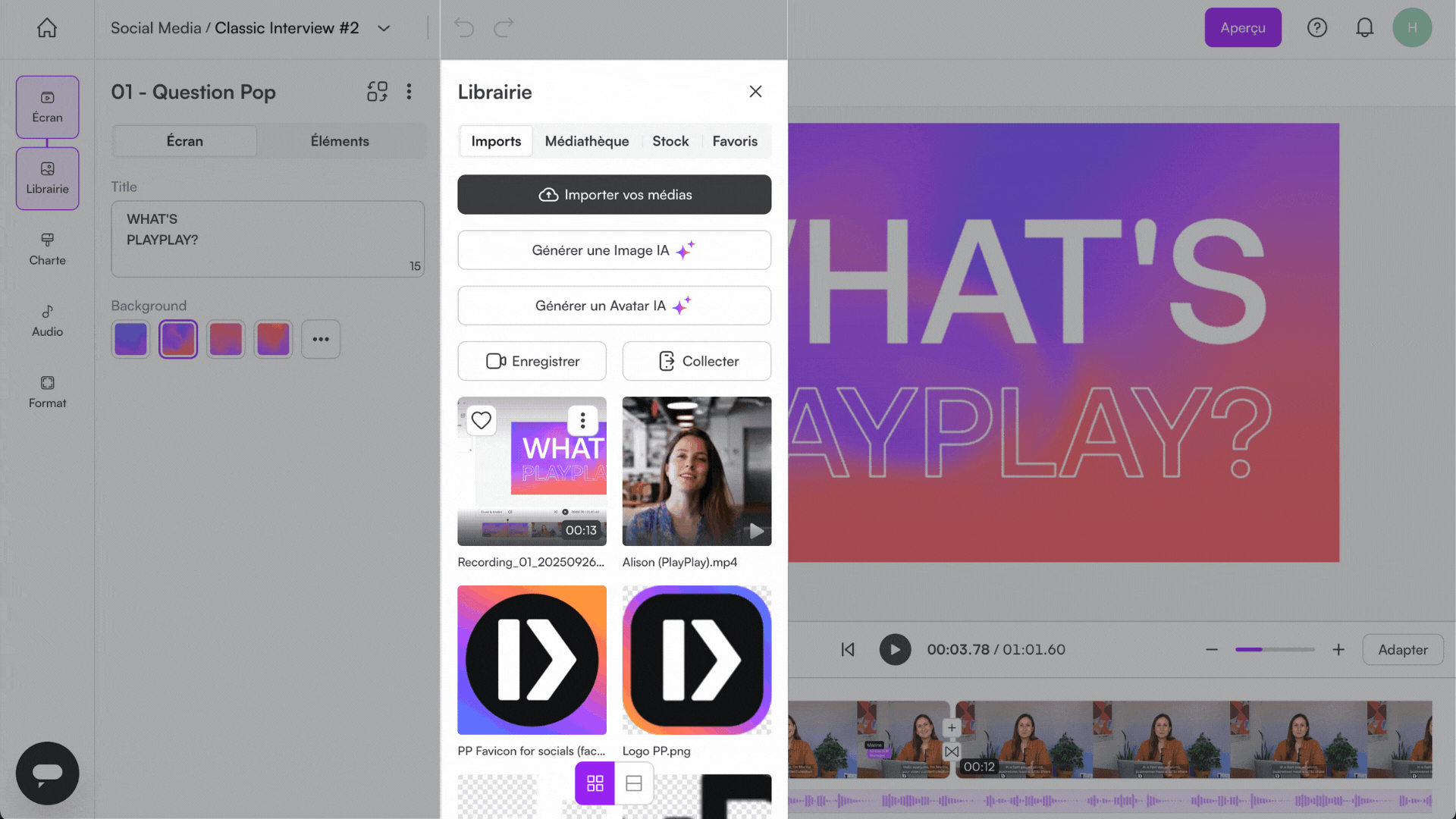Open the Format sidebar panel
1456x819 pixels.
click(x=47, y=391)
